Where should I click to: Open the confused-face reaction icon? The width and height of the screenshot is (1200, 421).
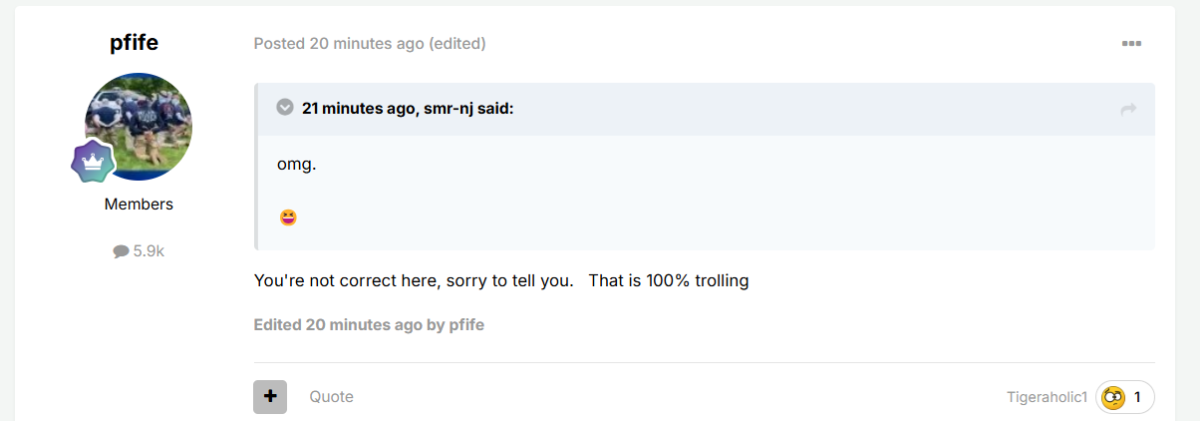(1113, 398)
